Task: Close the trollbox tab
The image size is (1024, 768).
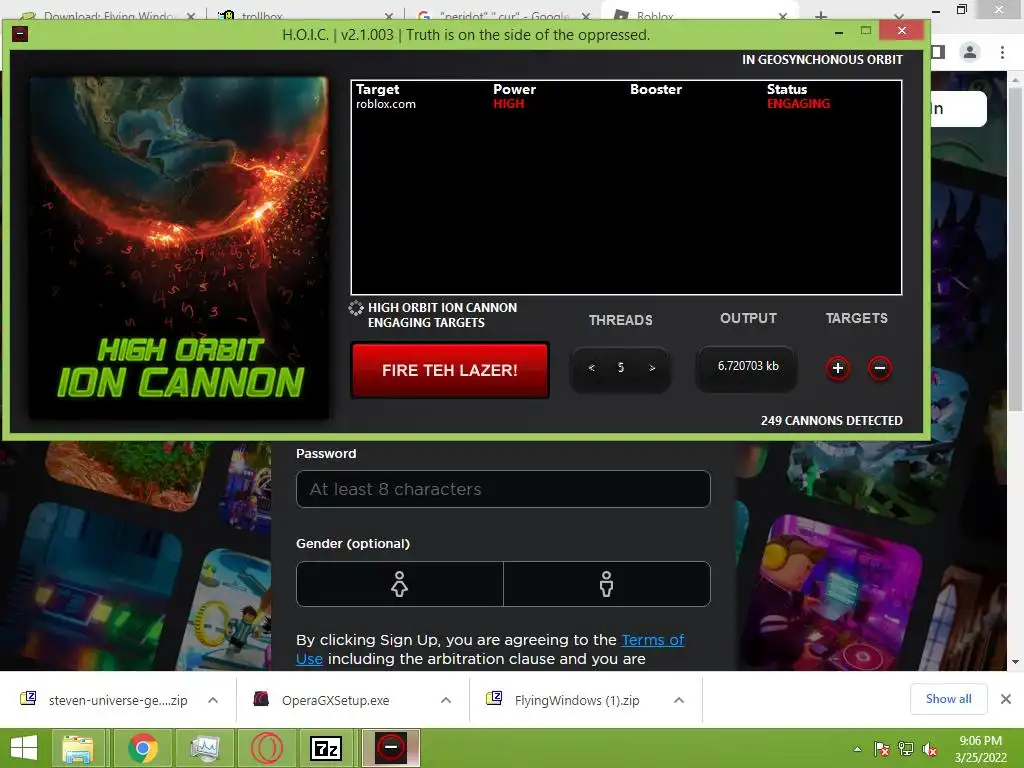Action: [x=389, y=16]
